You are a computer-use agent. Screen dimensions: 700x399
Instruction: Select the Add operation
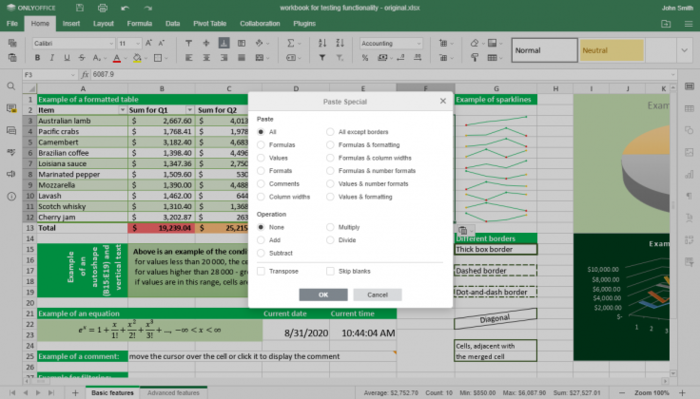(x=261, y=240)
